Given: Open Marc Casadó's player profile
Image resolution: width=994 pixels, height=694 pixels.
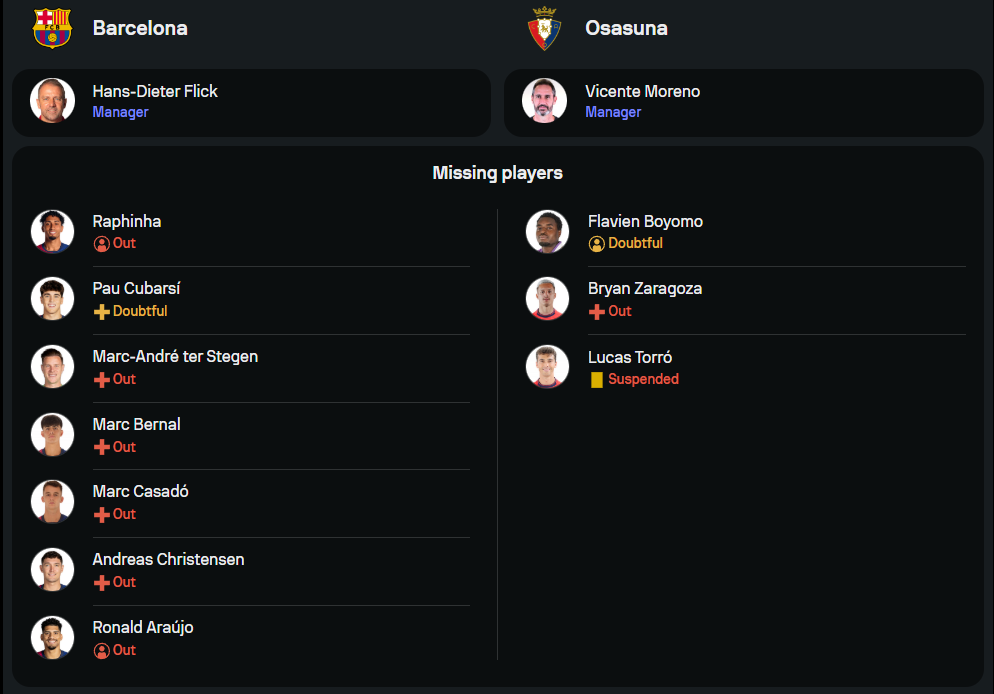Looking at the screenshot, I should click(x=141, y=492).
